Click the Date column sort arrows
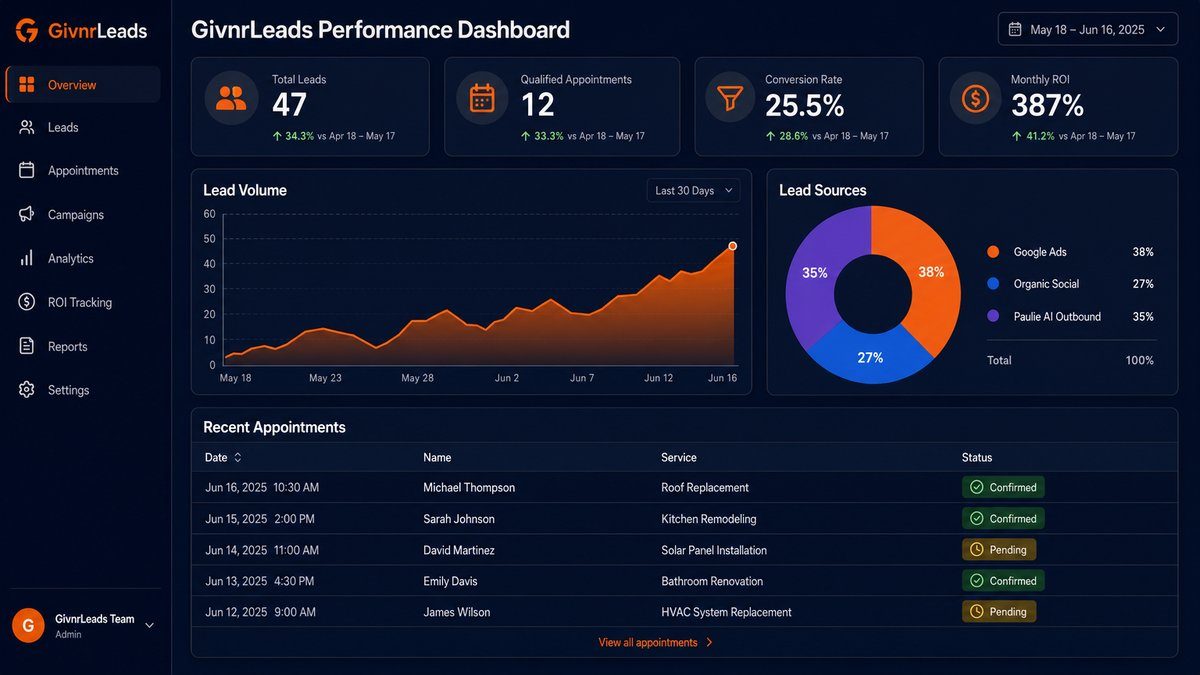The image size is (1200, 675). coord(238,457)
